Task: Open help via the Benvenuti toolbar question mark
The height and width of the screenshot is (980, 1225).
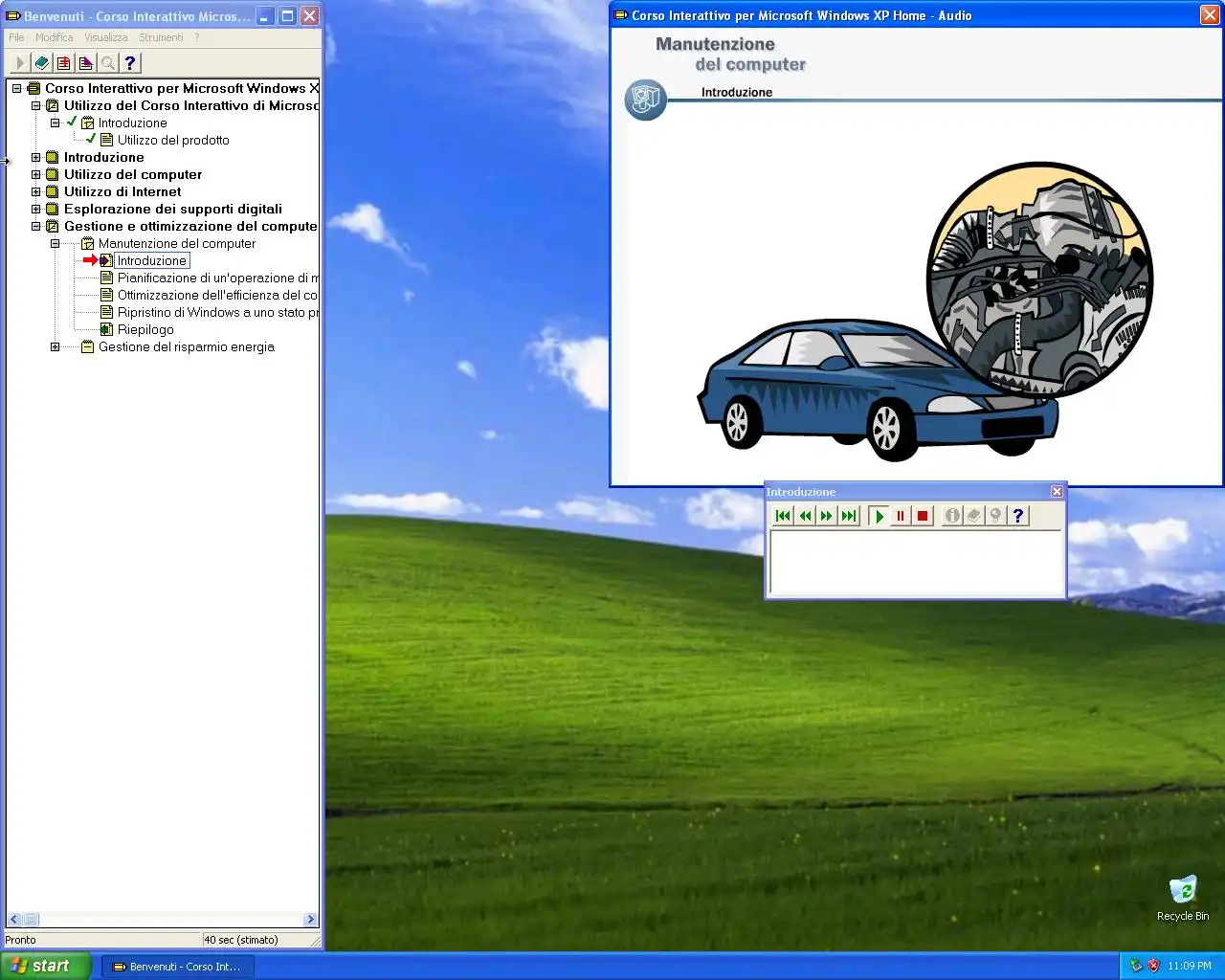Action: 130,63
